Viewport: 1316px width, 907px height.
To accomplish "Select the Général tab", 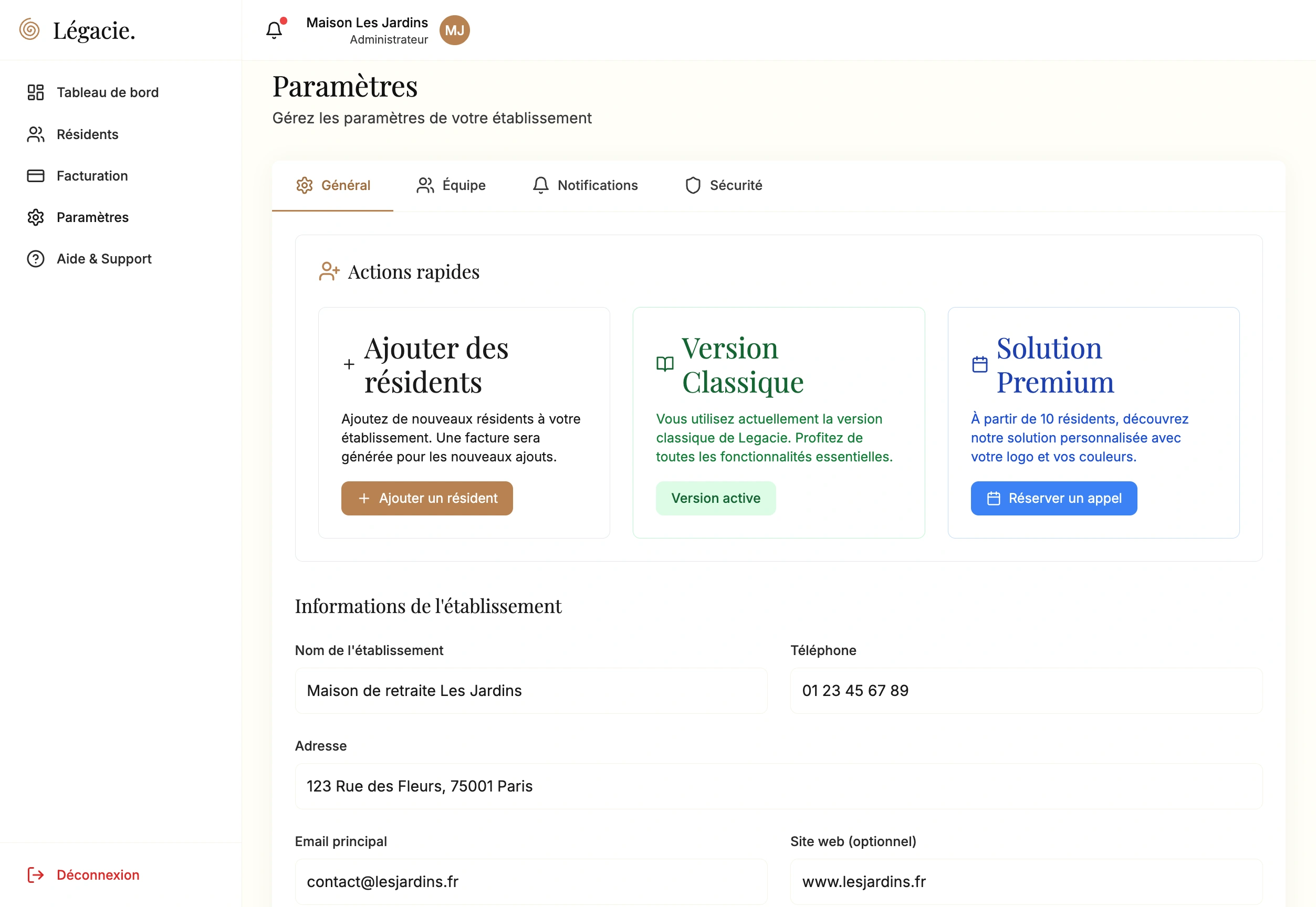I will [333, 185].
